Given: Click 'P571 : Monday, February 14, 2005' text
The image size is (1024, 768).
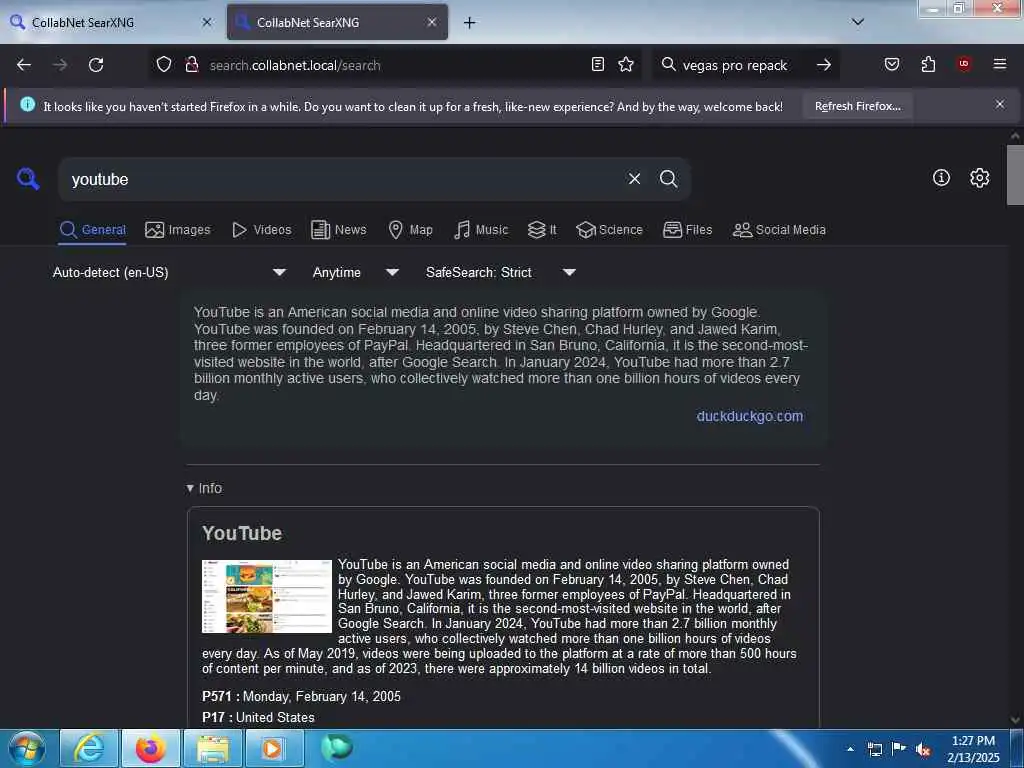Looking at the screenshot, I should coord(301,696).
